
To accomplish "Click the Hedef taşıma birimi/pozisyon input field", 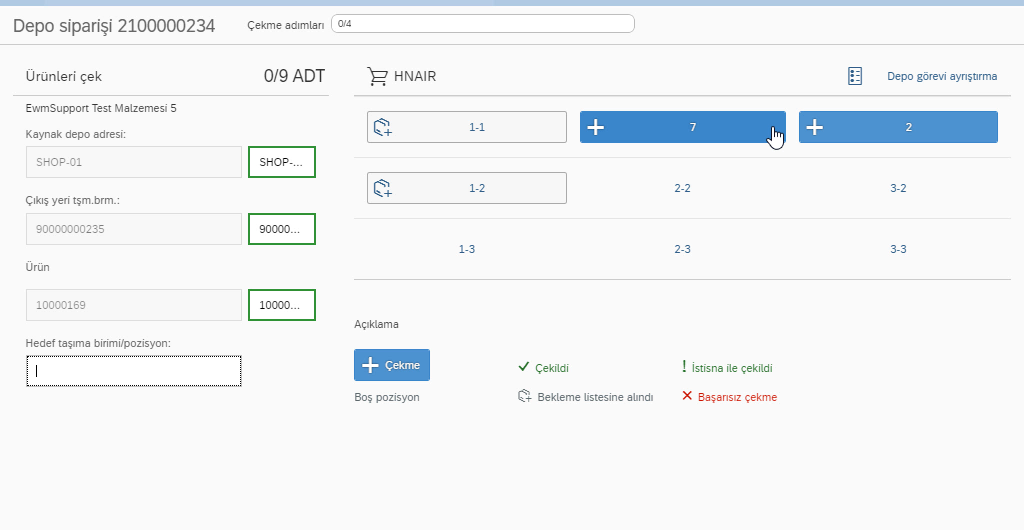I will 133,371.
